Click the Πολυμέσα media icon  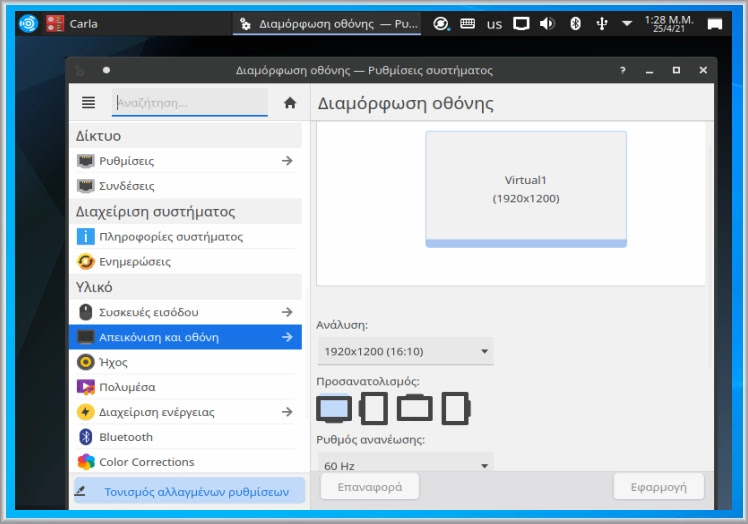(x=85, y=387)
